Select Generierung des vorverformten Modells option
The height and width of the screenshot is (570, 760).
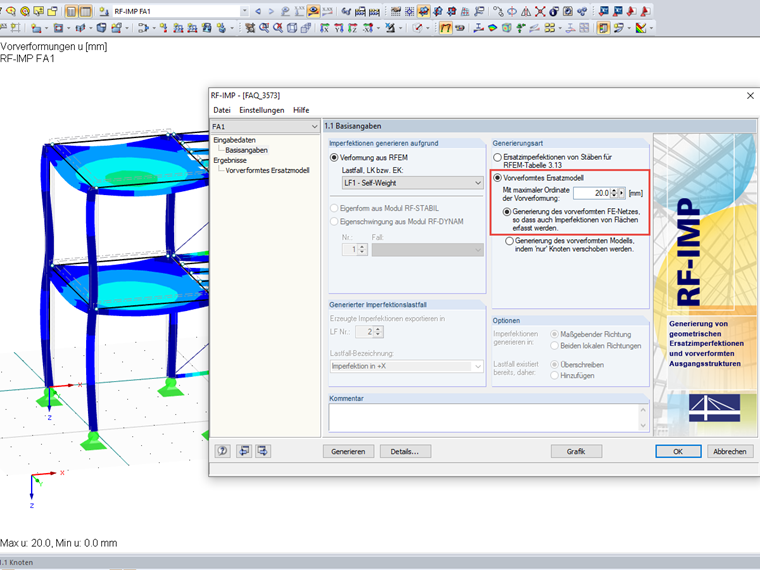[x=509, y=241]
